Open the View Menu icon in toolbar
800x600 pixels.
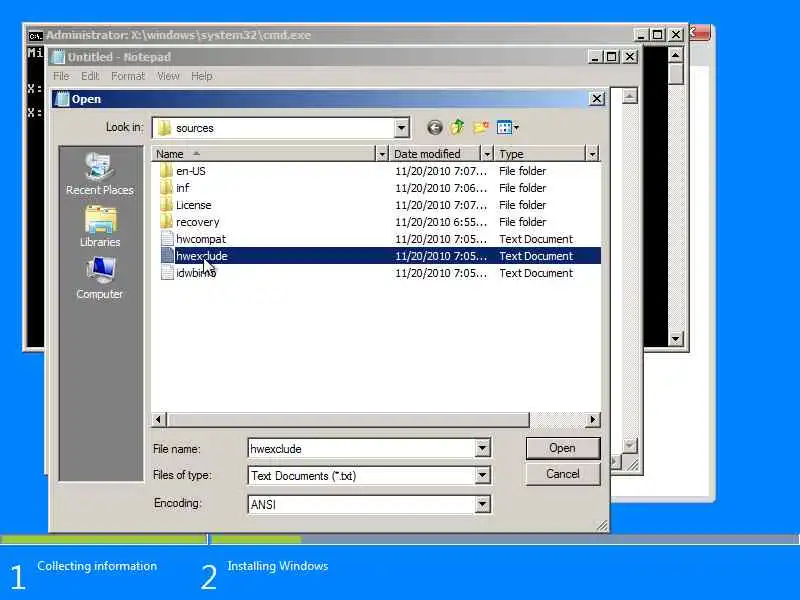[x=508, y=127]
